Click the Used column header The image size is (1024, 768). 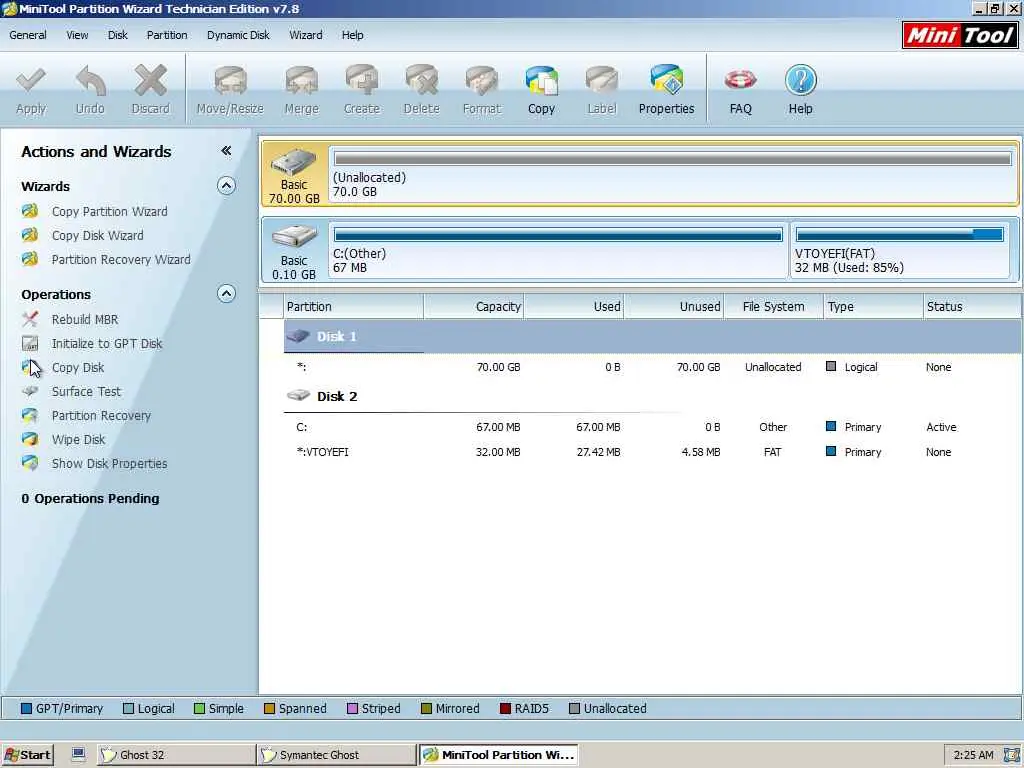click(574, 306)
